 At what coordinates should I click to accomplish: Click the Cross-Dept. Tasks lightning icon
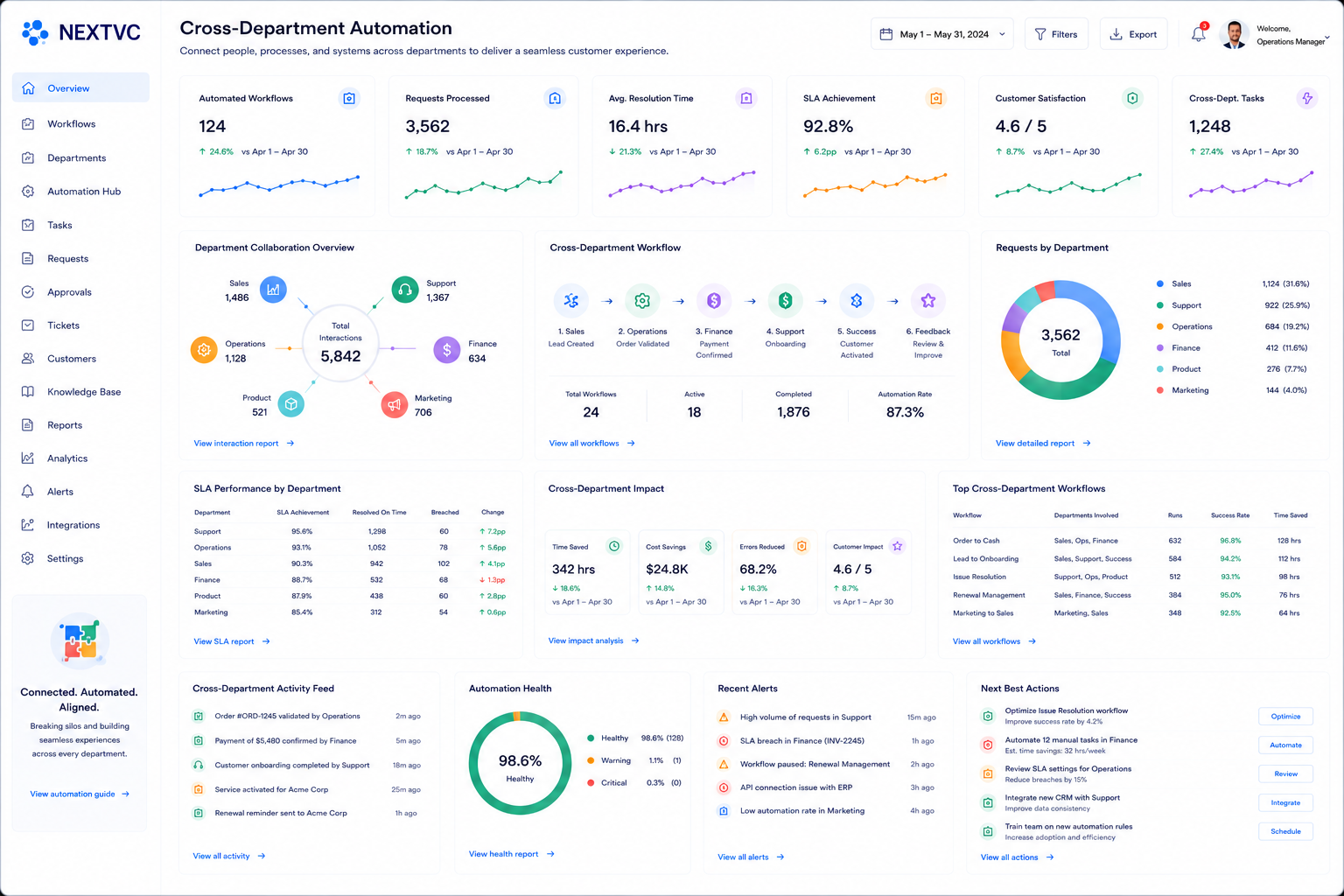tap(1307, 98)
